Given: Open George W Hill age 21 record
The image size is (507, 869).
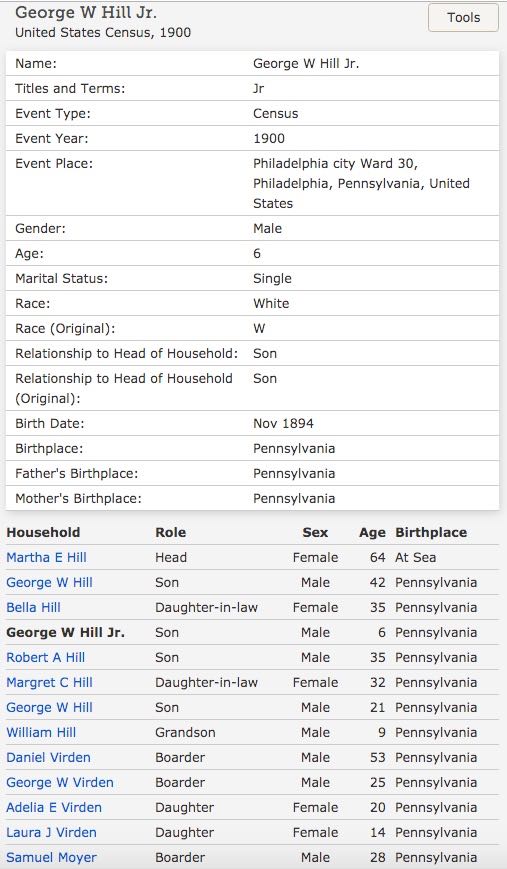Looking at the screenshot, I should click(49, 707).
